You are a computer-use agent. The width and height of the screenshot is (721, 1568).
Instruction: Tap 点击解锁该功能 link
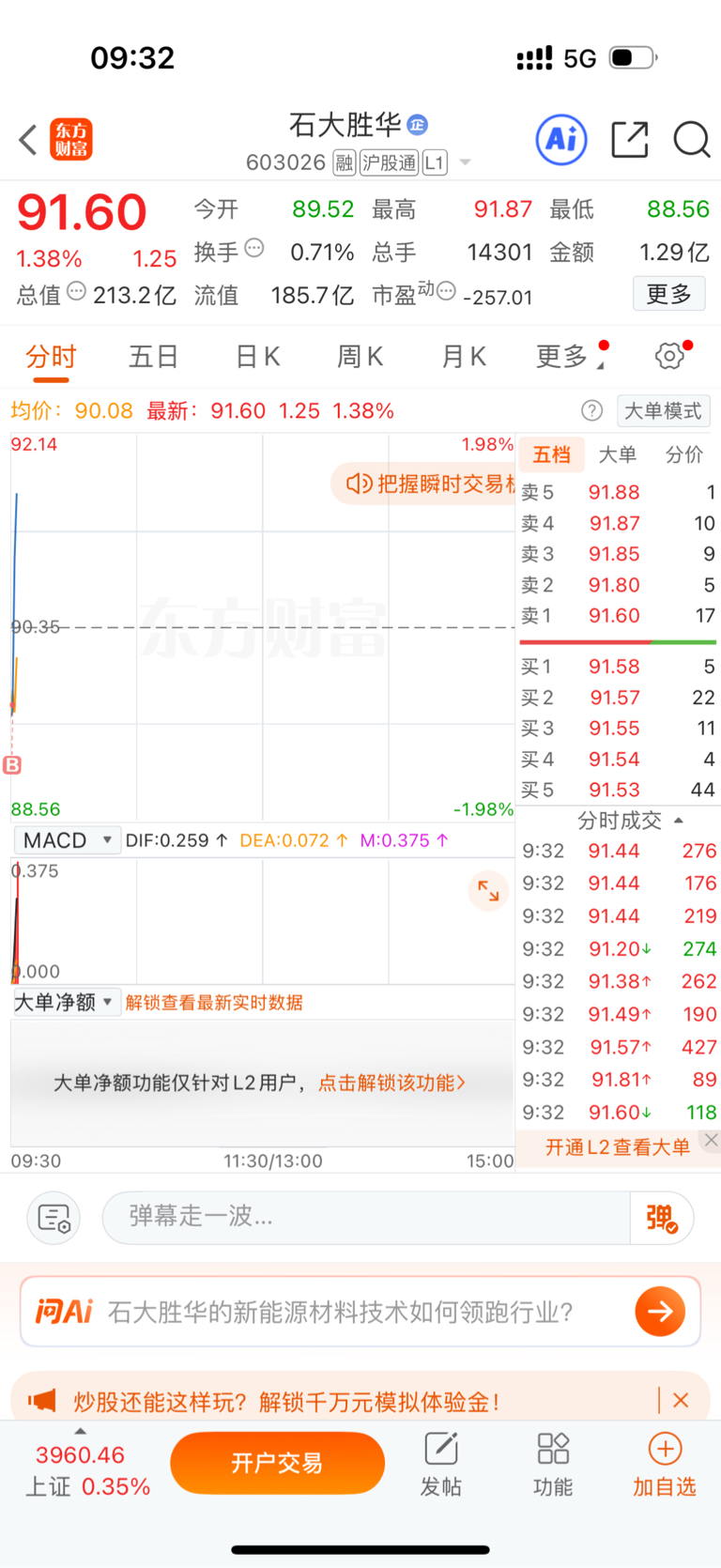pos(391,1083)
